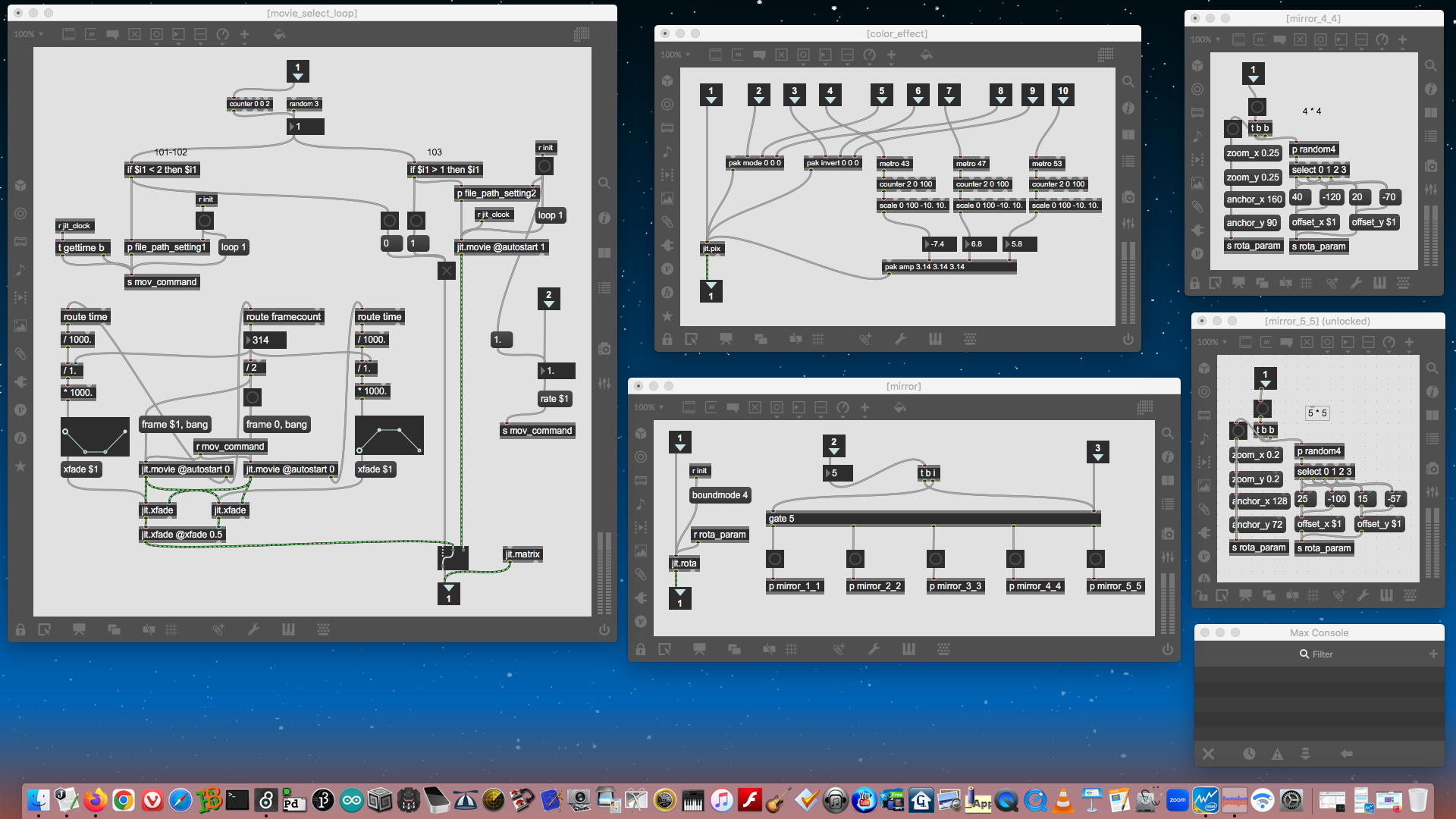Click the 'frame 0, bang' message box
This screenshot has width=1456, height=819.
tap(276, 425)
